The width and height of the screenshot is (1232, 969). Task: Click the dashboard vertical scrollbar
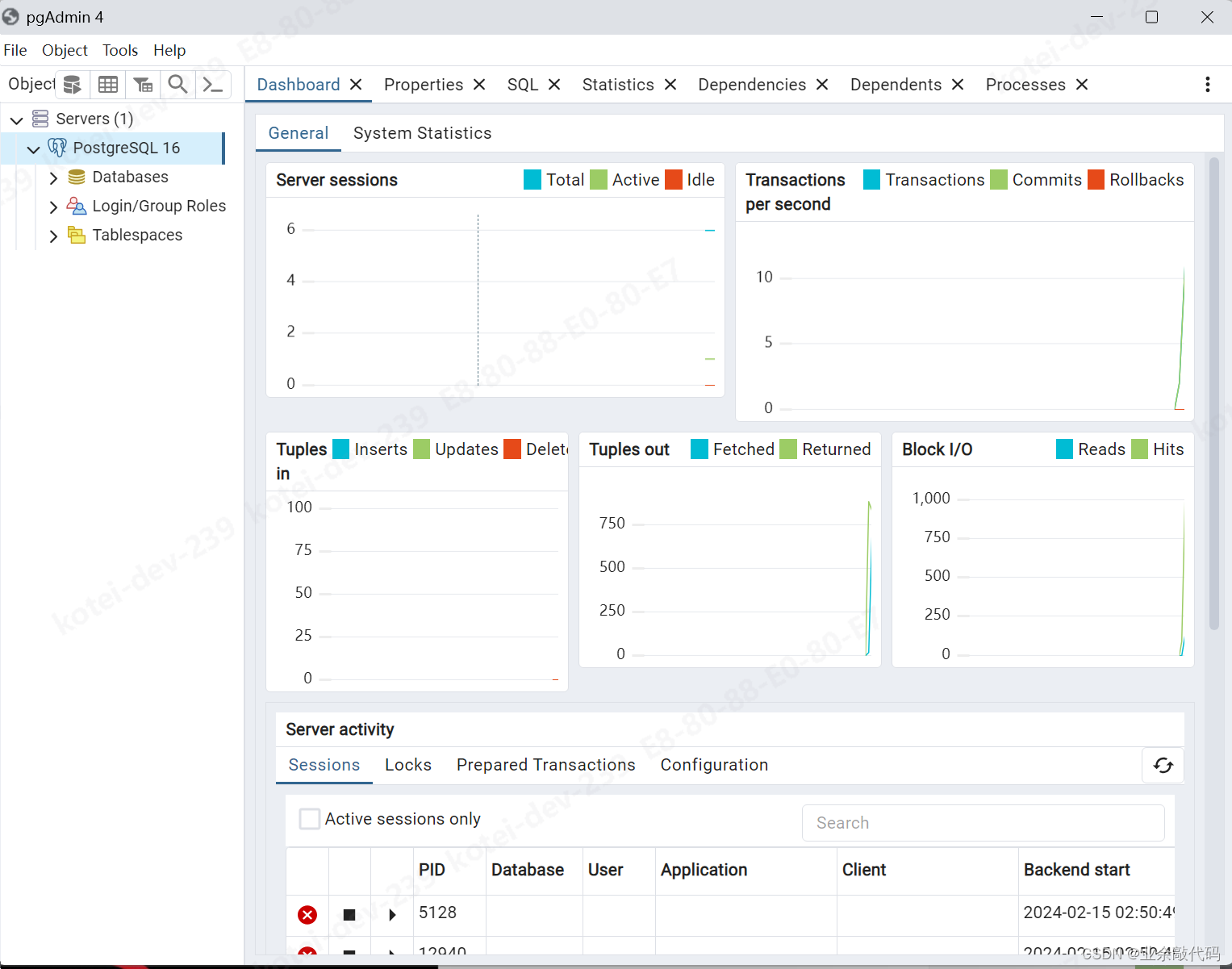pyautogui.click(x=1214, y=394)
